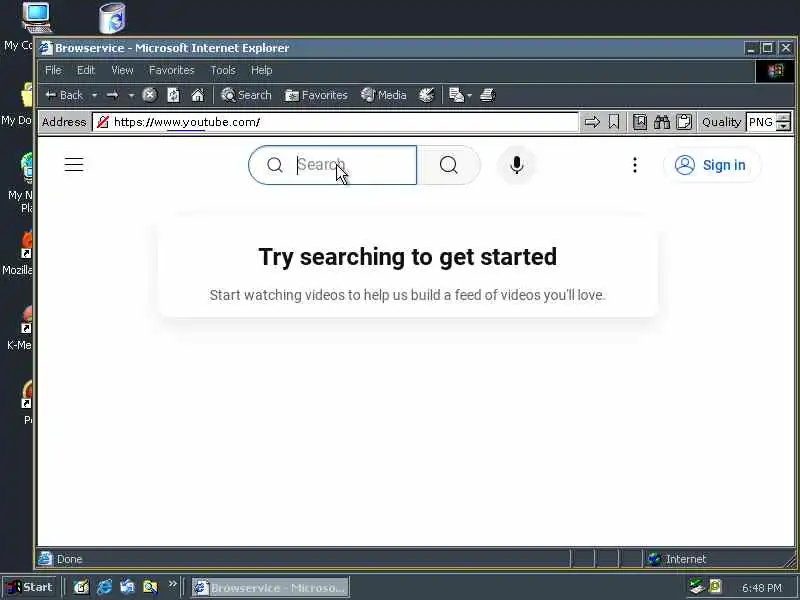Click the page security icon in address bar
This screenshot has width=800, height=600.
103,122
